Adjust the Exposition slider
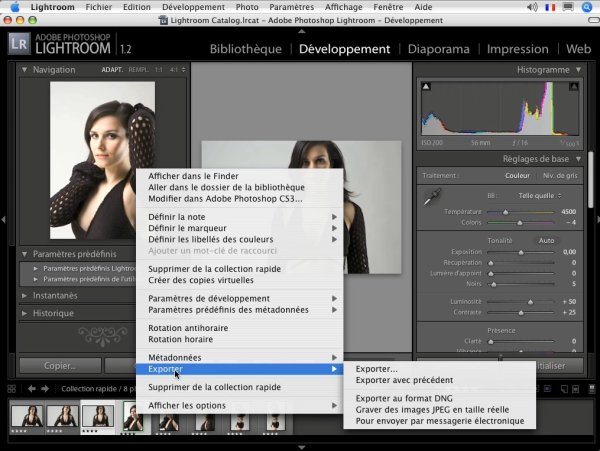 [520, 252]
